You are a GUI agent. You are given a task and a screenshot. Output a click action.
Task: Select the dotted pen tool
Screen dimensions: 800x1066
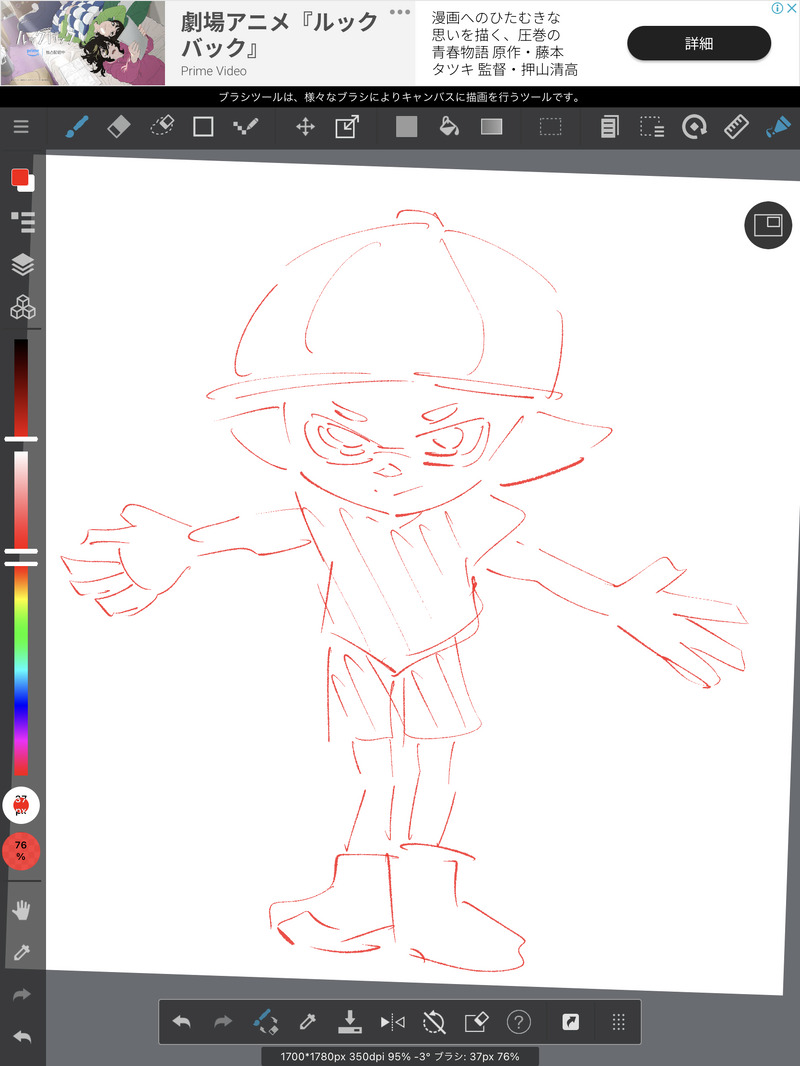coord(245,126)
